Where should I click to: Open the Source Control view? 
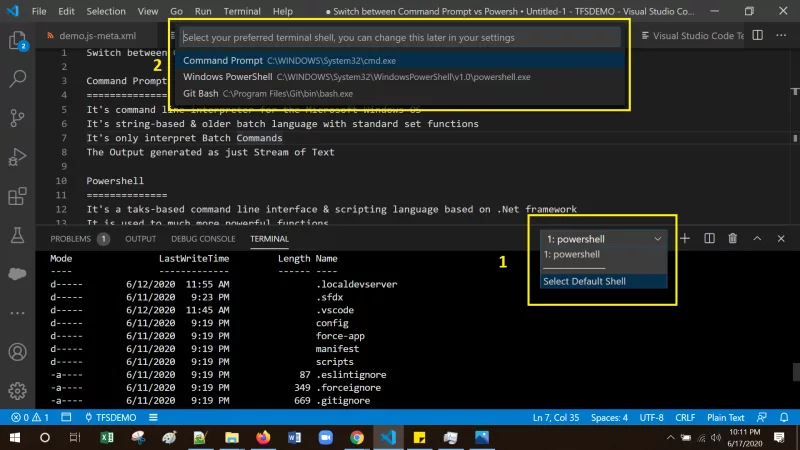click(x=17, y=117)
